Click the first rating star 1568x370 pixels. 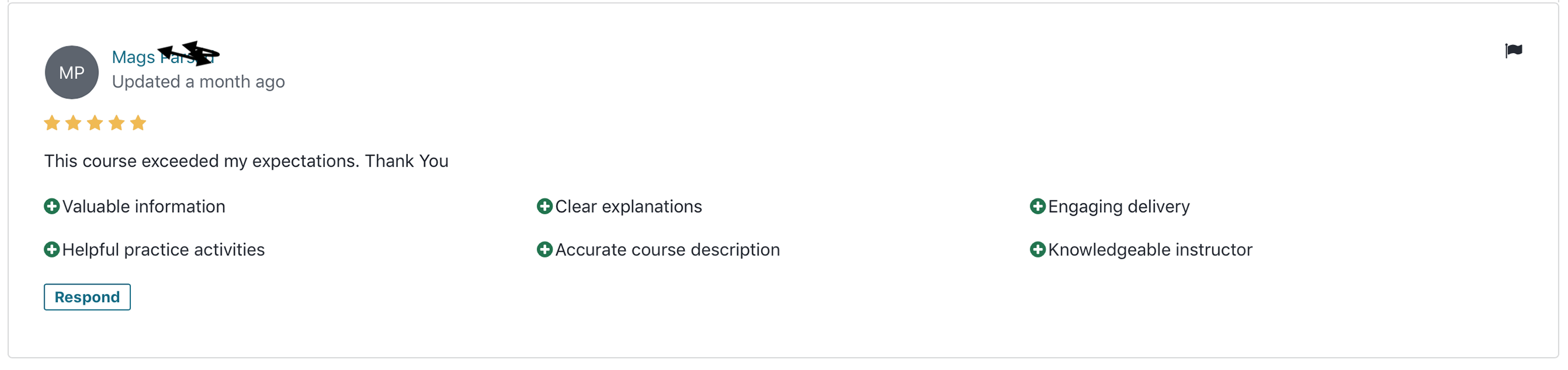coord(52,123)
